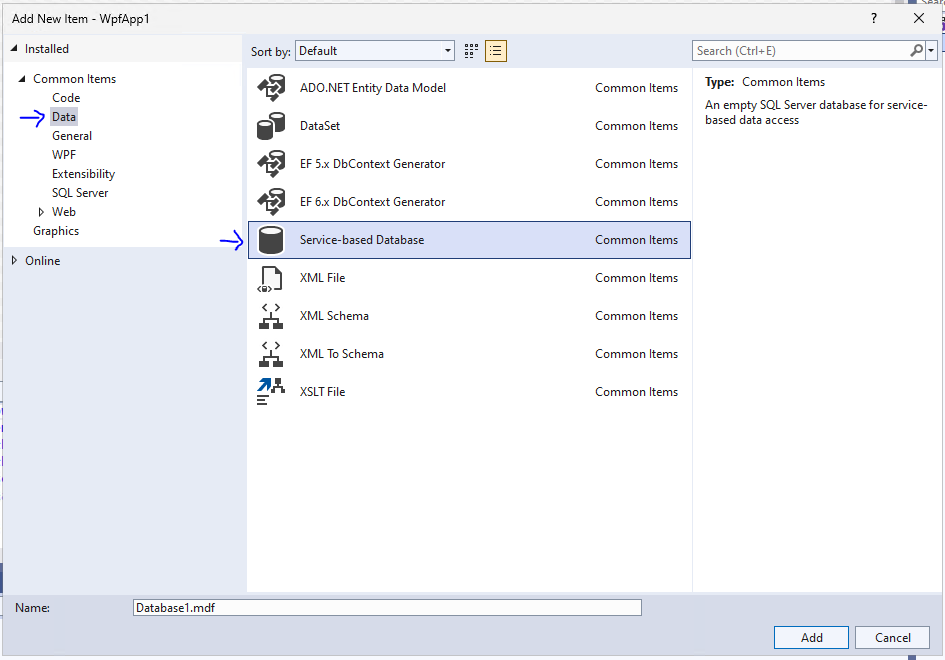Select the General category
The width and height of the screenshot is (945, 660).
[x=72, y=136]
